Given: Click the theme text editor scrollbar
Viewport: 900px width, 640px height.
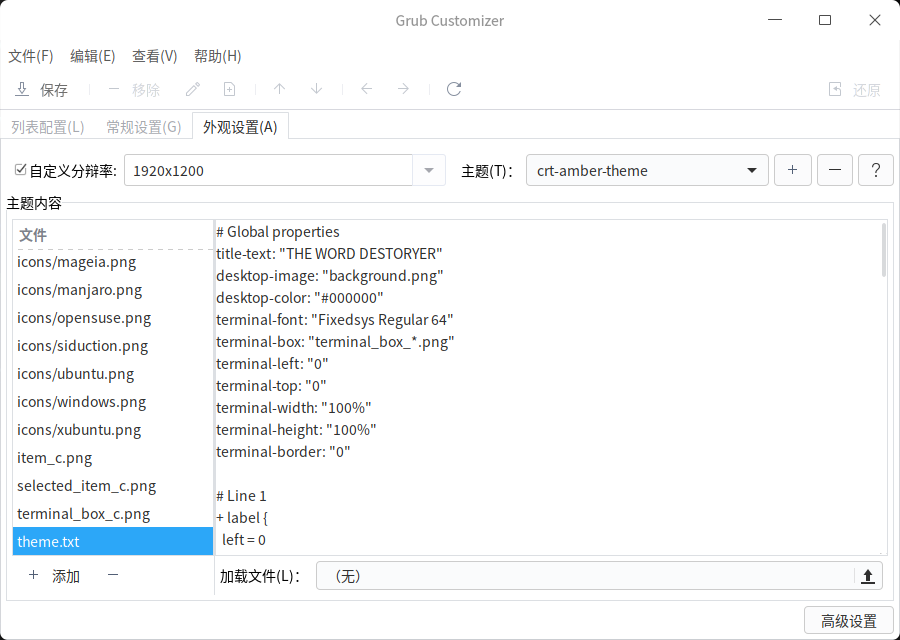Looking at the screenshot, I should pos(883,251).
